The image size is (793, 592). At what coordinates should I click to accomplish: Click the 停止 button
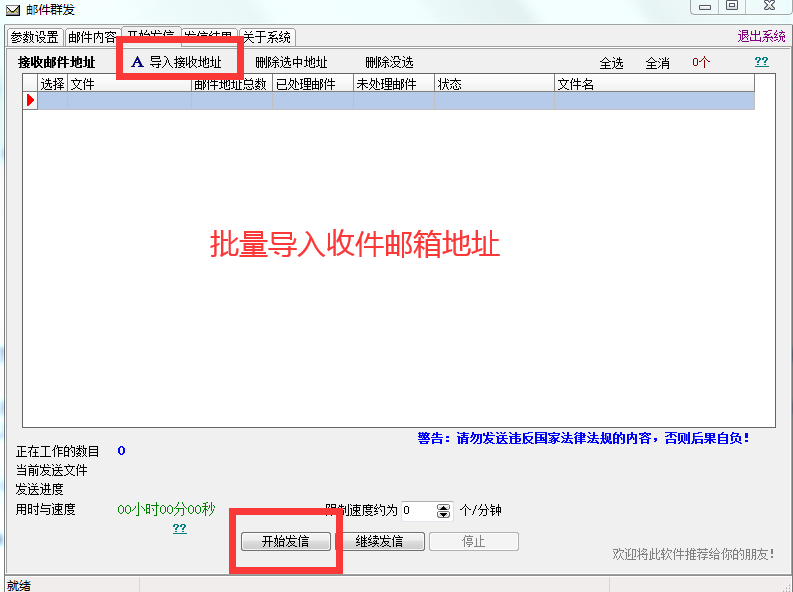pyautogui.click(x=474, y=541)
